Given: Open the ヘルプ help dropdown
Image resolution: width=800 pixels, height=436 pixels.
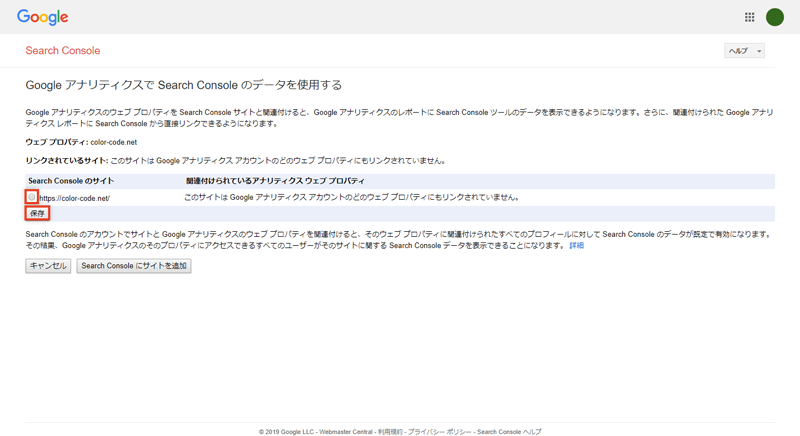Looking at the screenshot, I should (x=744, y=50).
